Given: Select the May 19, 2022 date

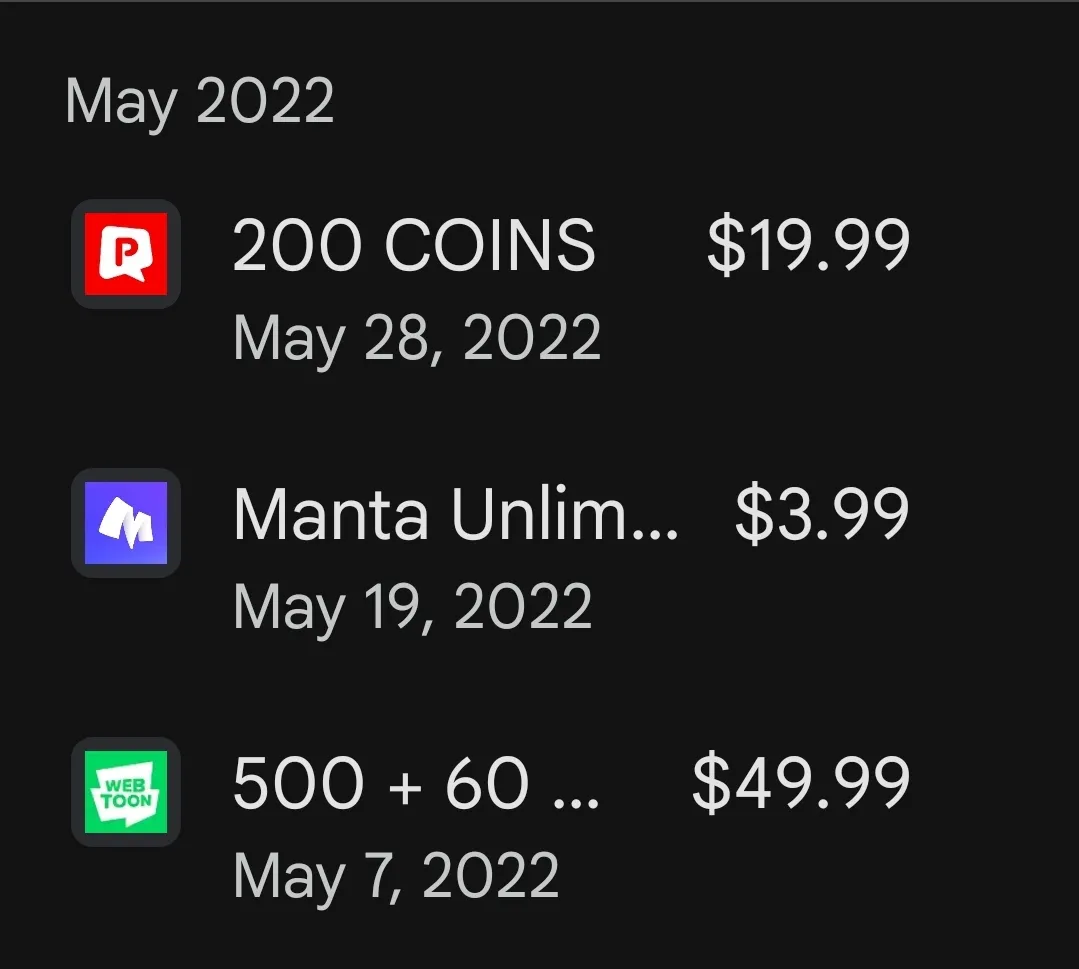Looking at the screenshot, I should (x=412, y=607).
